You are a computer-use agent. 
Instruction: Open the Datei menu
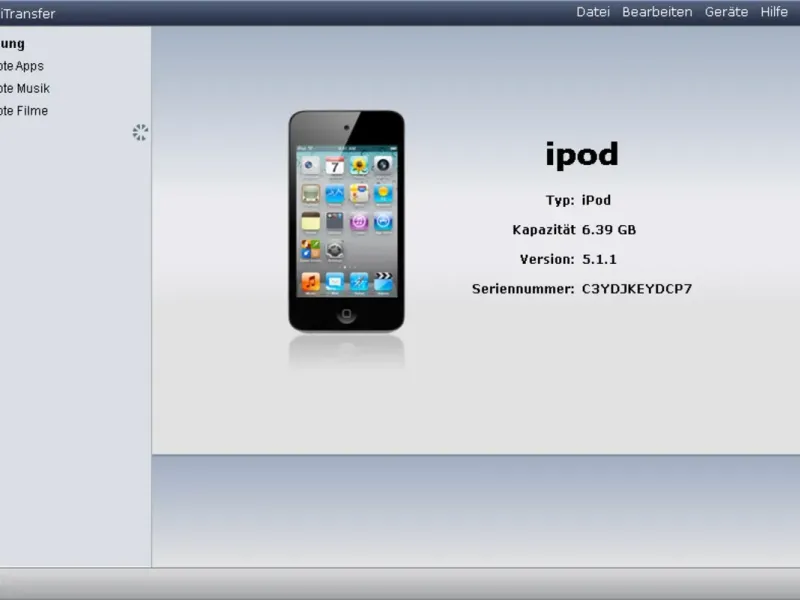click(593, 12)
